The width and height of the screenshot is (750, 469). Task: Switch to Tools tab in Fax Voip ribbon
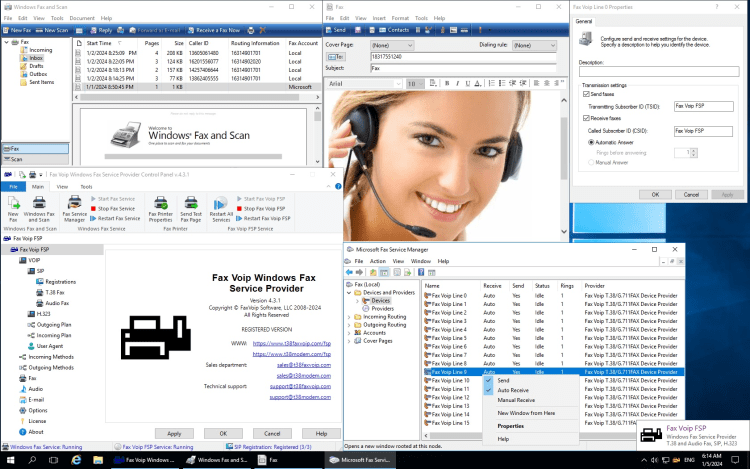tap(86, 187)
